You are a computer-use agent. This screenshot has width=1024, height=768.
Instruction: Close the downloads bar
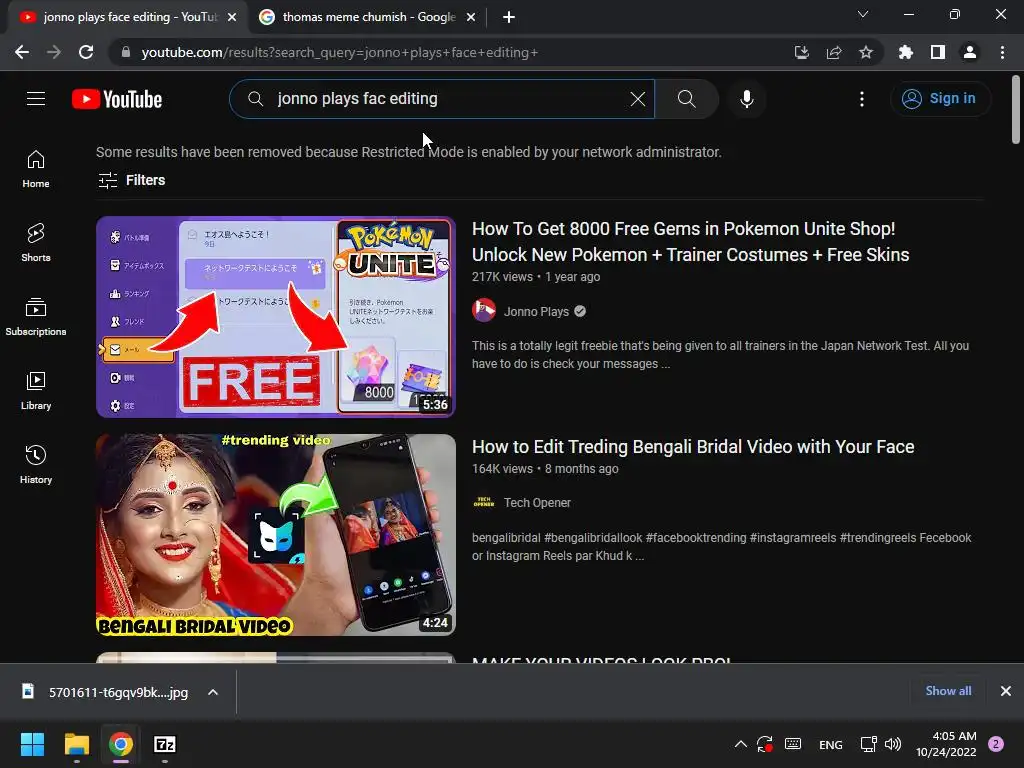tap(1006, 691)
